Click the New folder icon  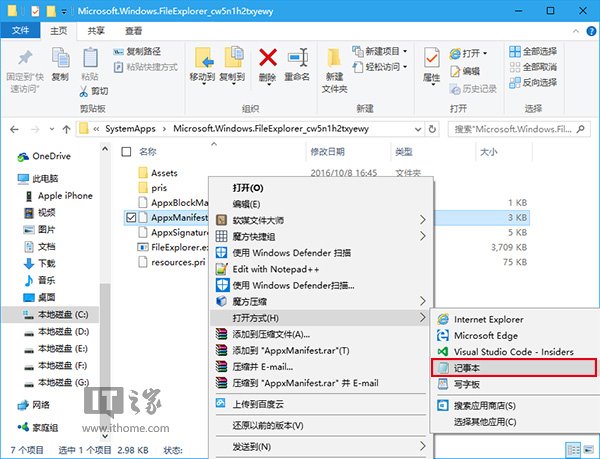point(334,59)
